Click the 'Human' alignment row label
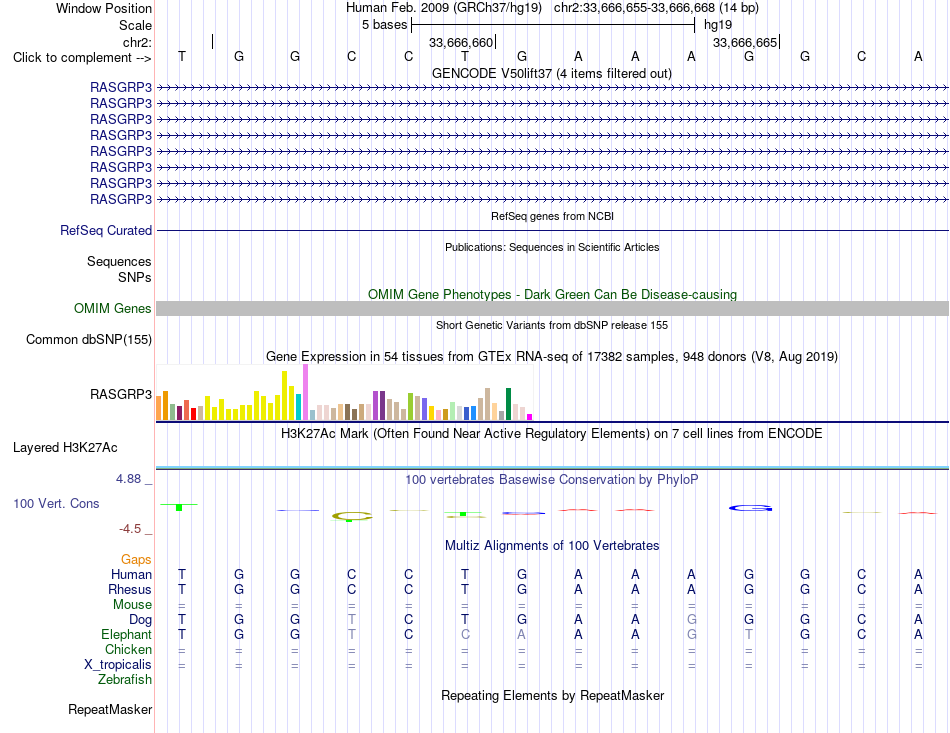The height and width of the screenshot is (733, 950). (x=131, y=574)
